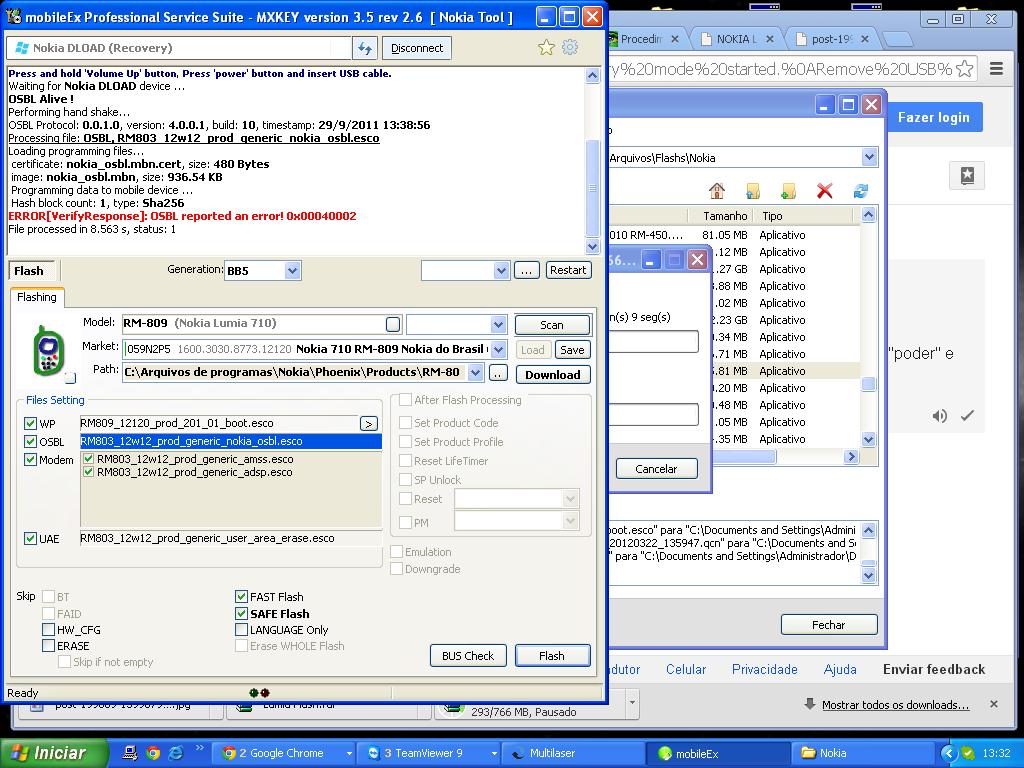Viewport: 1024px width, 768px height.
Task: Click the Disconnect button
Action: click(417, 48)
